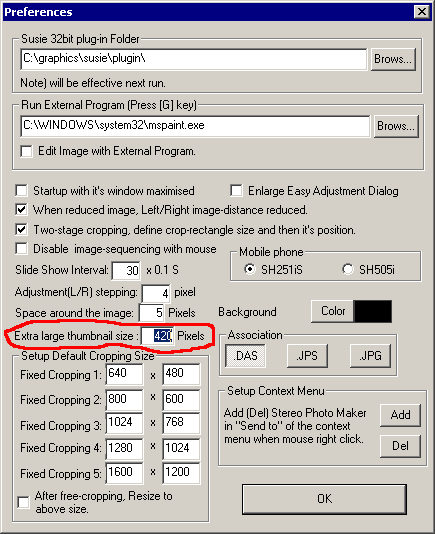Click the black background color swatch

click(373, 311)
